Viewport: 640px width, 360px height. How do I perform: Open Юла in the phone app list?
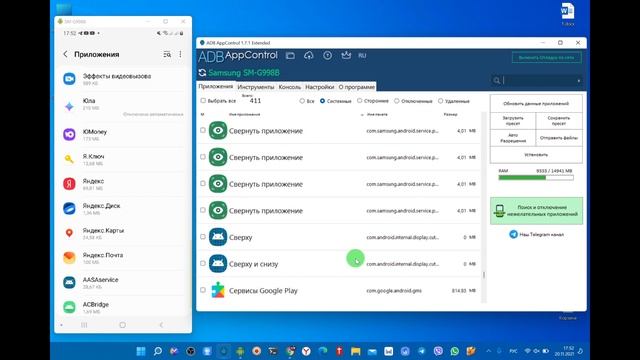click(x=123, y=106)
